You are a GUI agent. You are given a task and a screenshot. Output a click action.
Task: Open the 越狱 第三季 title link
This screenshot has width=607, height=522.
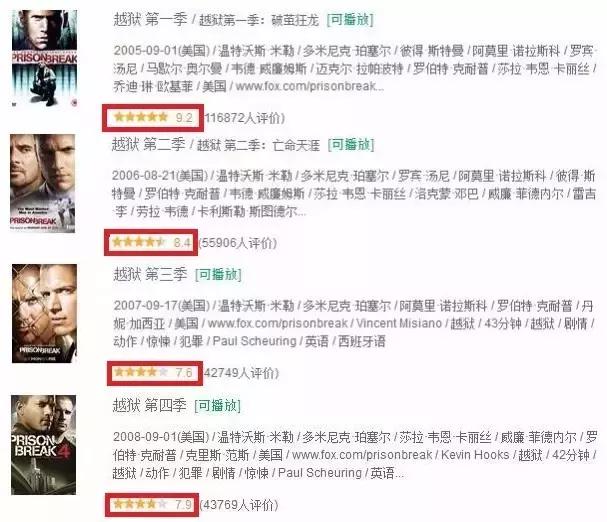150,275
